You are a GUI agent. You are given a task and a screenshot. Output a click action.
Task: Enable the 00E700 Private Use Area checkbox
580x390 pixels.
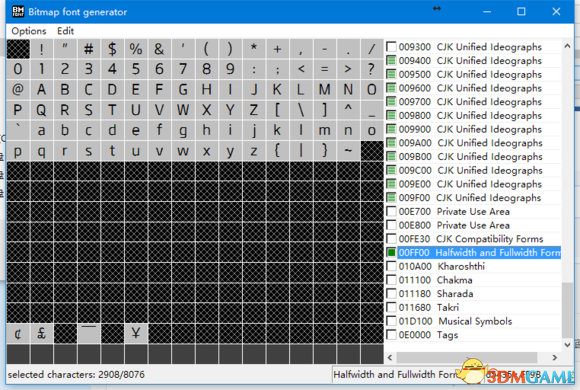(391, 211)
